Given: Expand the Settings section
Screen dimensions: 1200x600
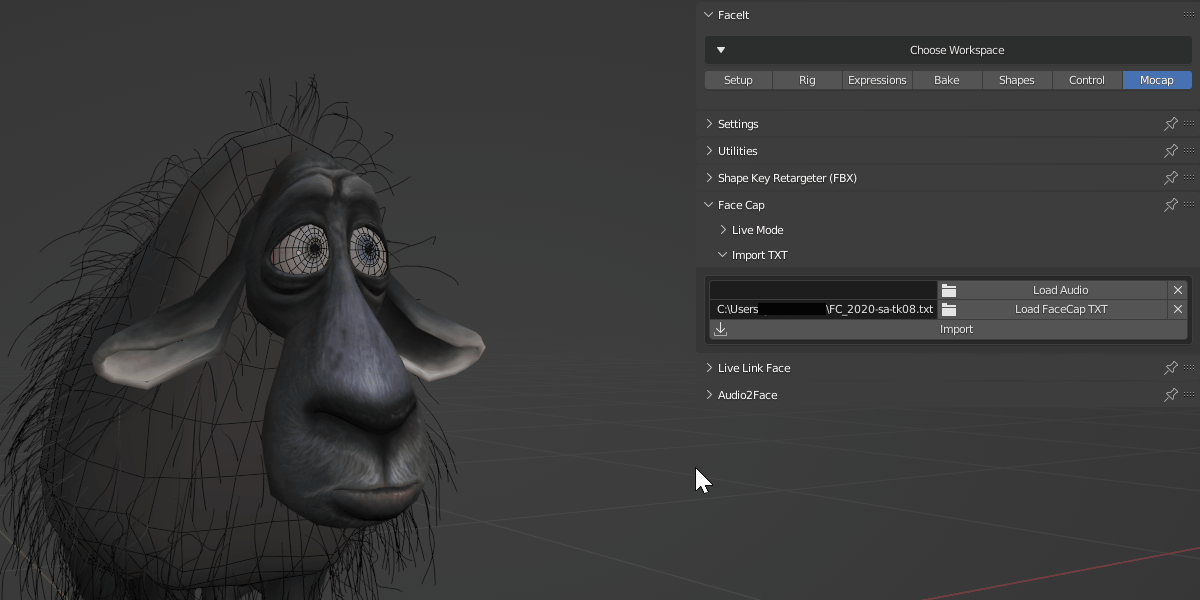Looking at the screenshot, I should 709,124.
